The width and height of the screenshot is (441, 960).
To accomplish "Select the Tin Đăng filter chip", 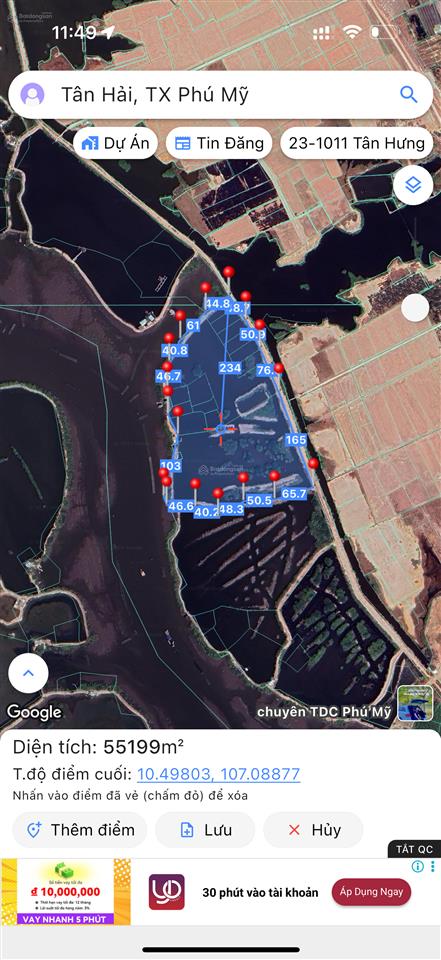I will pyautogui.click(x=219, y=144).
